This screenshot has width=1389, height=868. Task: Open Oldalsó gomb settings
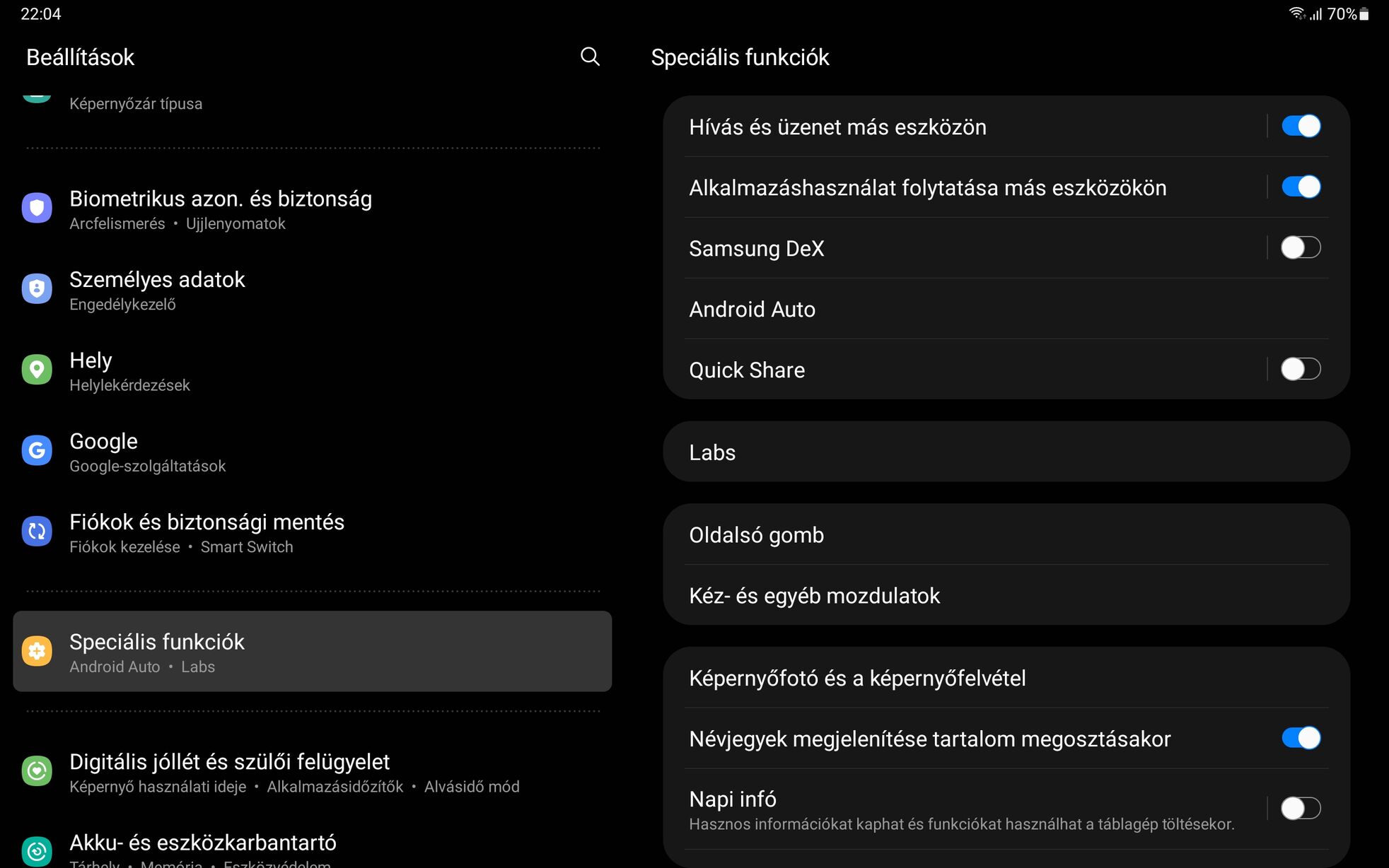pos(1006,534)
